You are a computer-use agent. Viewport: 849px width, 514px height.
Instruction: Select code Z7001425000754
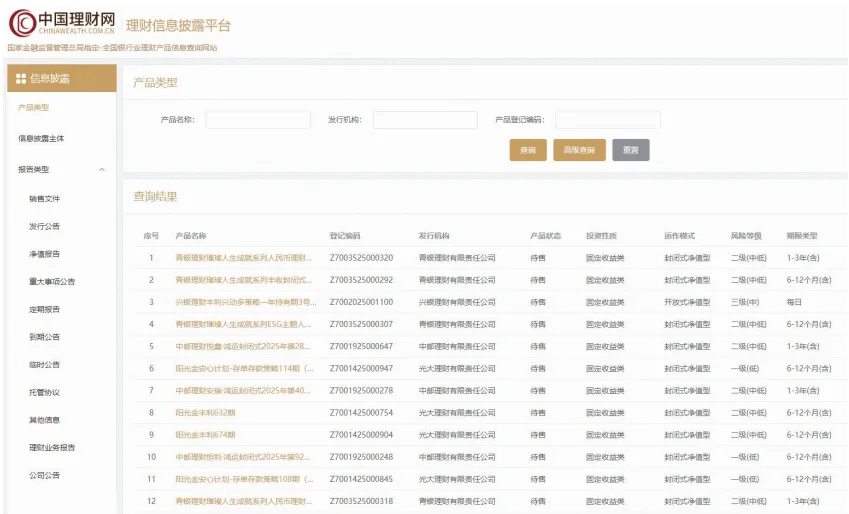tap(361, 412)
